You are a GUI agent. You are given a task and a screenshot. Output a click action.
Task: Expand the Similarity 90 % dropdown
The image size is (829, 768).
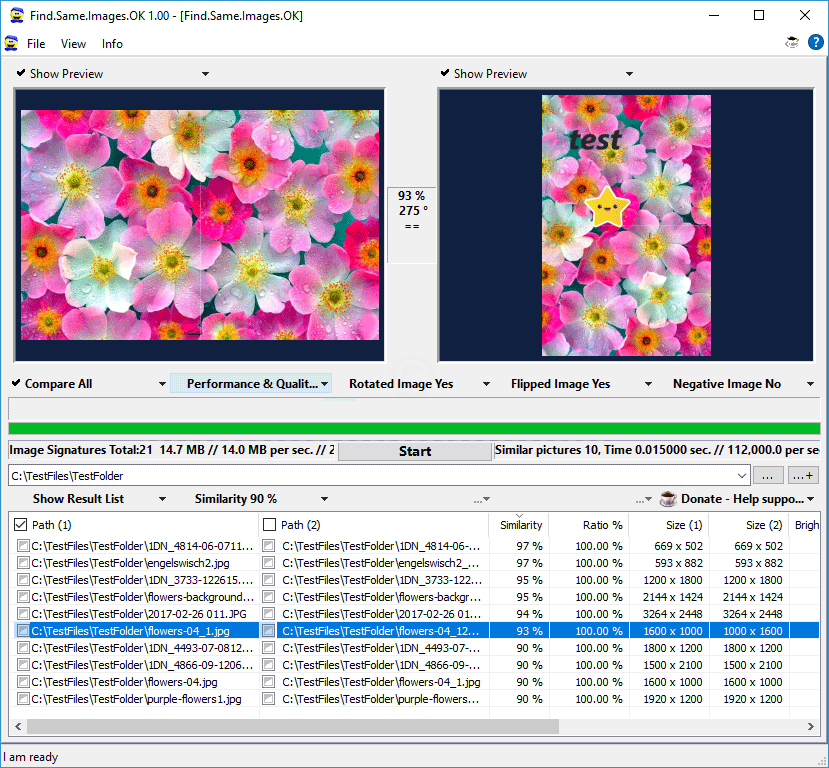pyautogui.click(x=324, y=499)
